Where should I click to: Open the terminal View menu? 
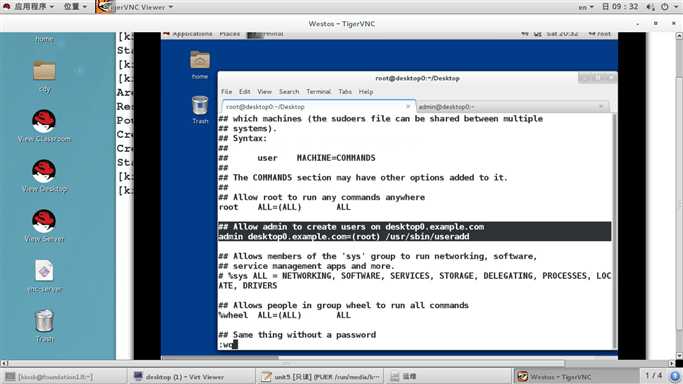(264, 91)
